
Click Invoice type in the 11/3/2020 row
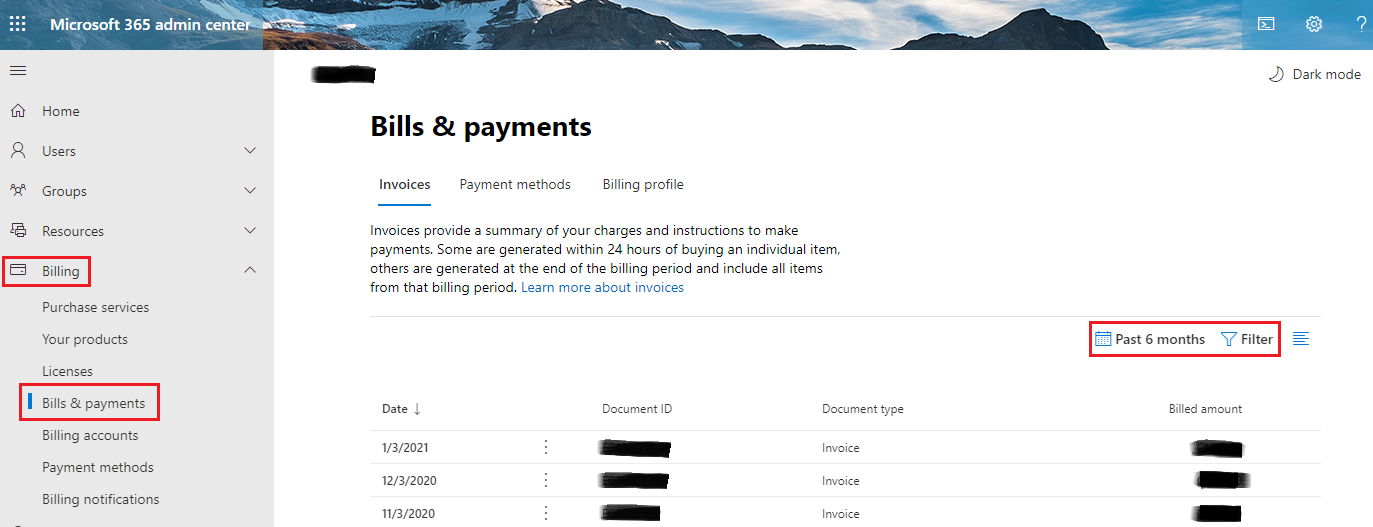[841, 514]
